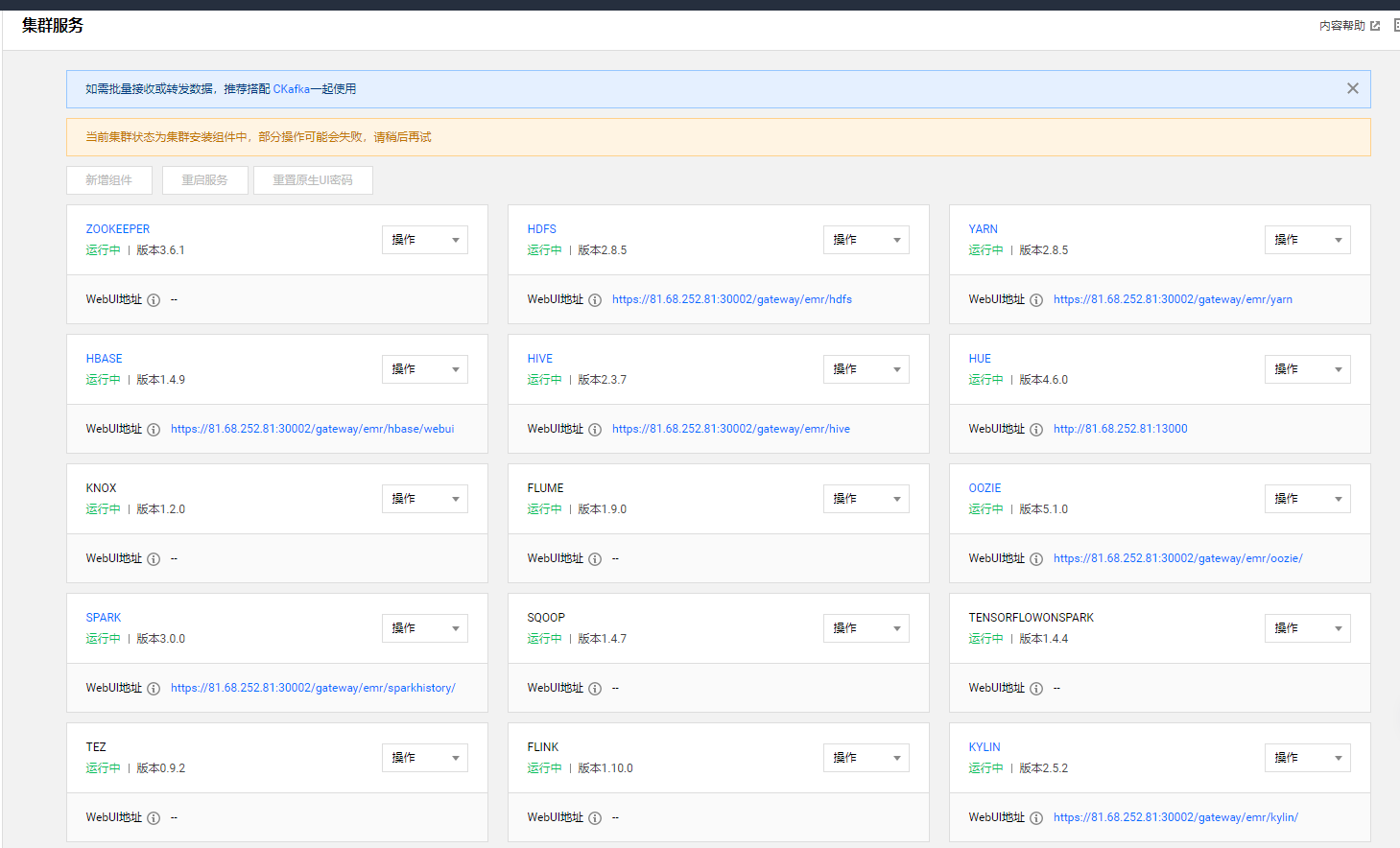Open the 操作 dropdown for KYLIN
The image size is (1400, 848).
click(1308, 758)
